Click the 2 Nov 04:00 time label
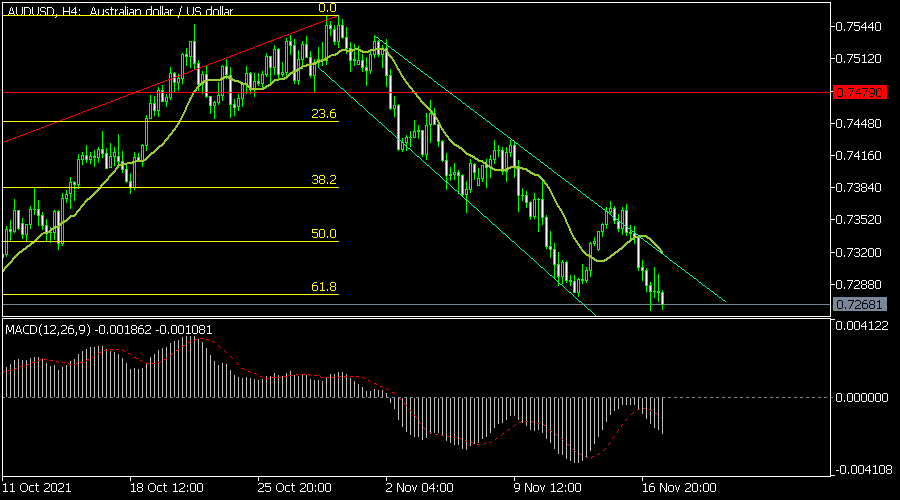 [420, 488]
